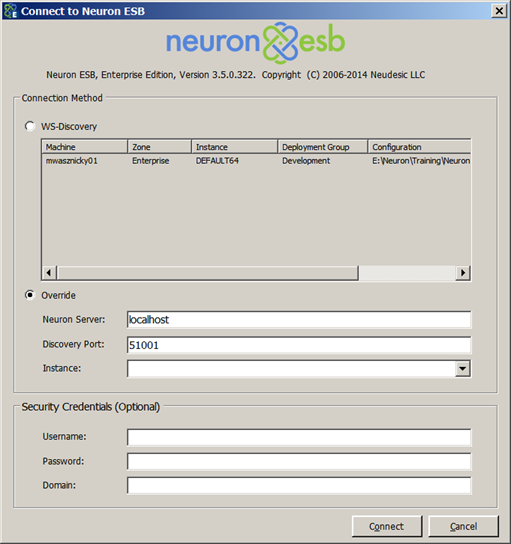Viewport: 511px width, 544px height.
Task: Click the Password input field
Action: tap(299, 461)
